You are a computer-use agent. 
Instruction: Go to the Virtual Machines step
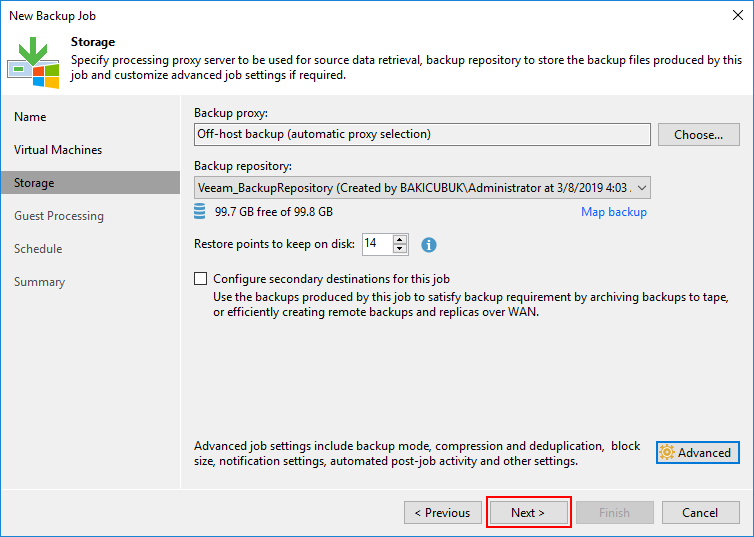pos(58,150)
